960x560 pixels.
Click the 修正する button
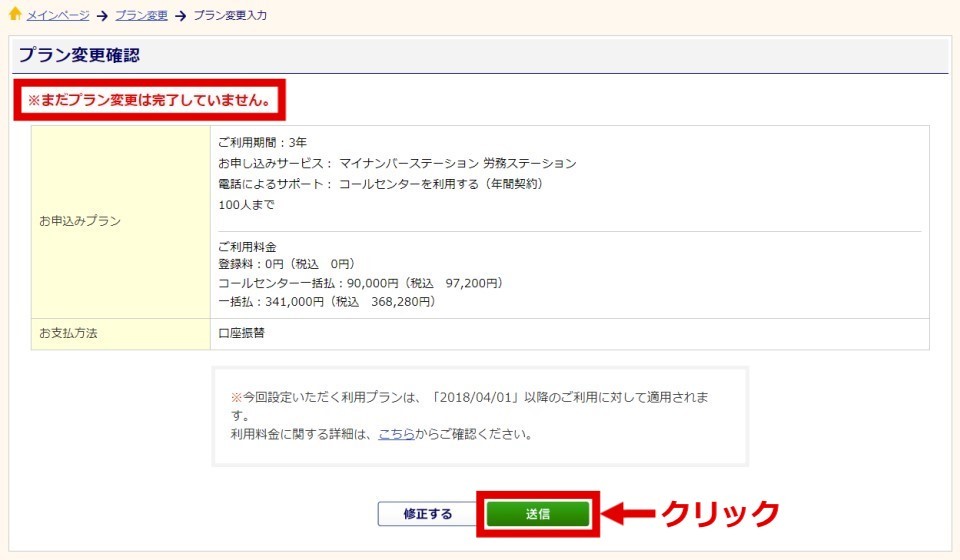(x=427, y=514)
